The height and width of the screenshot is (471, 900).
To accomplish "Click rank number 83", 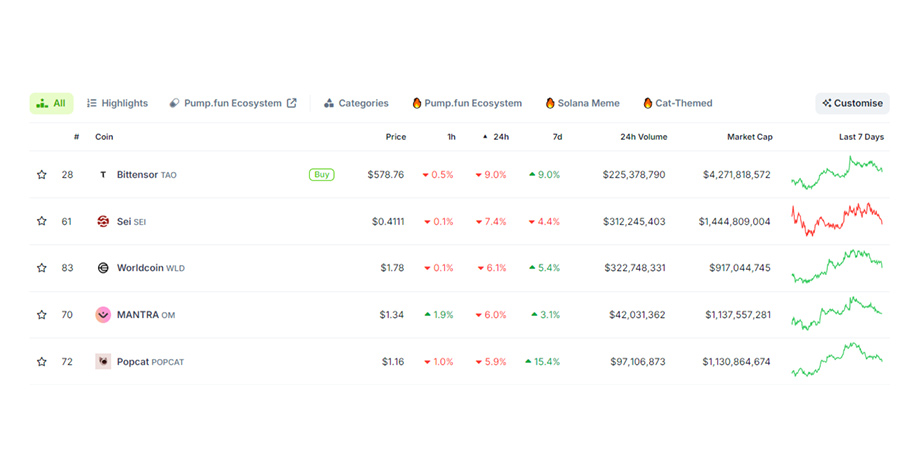I will pos(67,268).
